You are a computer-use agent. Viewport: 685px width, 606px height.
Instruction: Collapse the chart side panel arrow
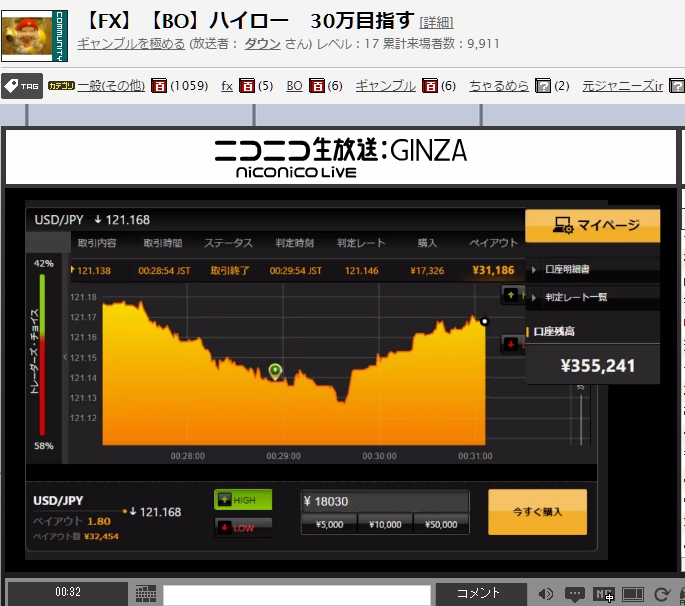pyautogui.click(x=65, y=357)
